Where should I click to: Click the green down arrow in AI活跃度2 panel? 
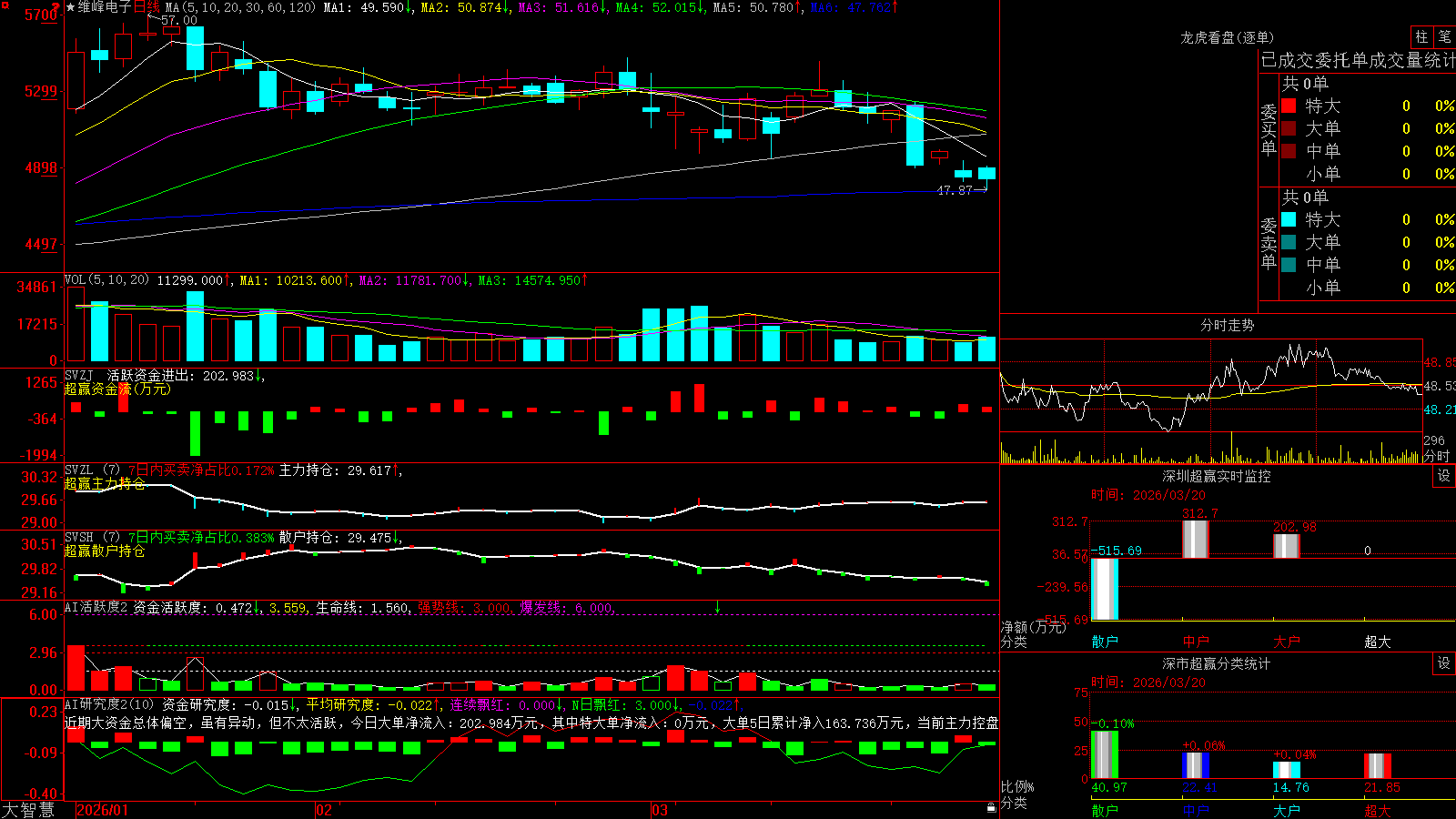pyautogui.click(x=717, y=607)
